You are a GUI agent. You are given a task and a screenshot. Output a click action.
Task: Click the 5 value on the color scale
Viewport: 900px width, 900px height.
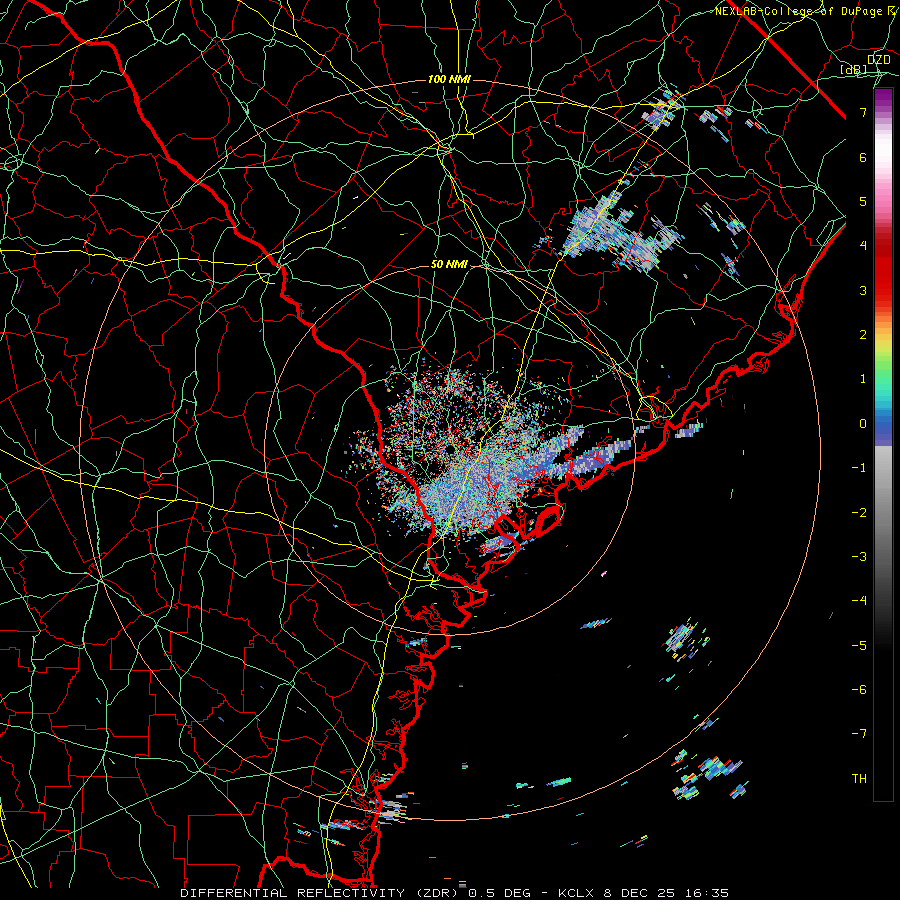[x=863, y=201]
